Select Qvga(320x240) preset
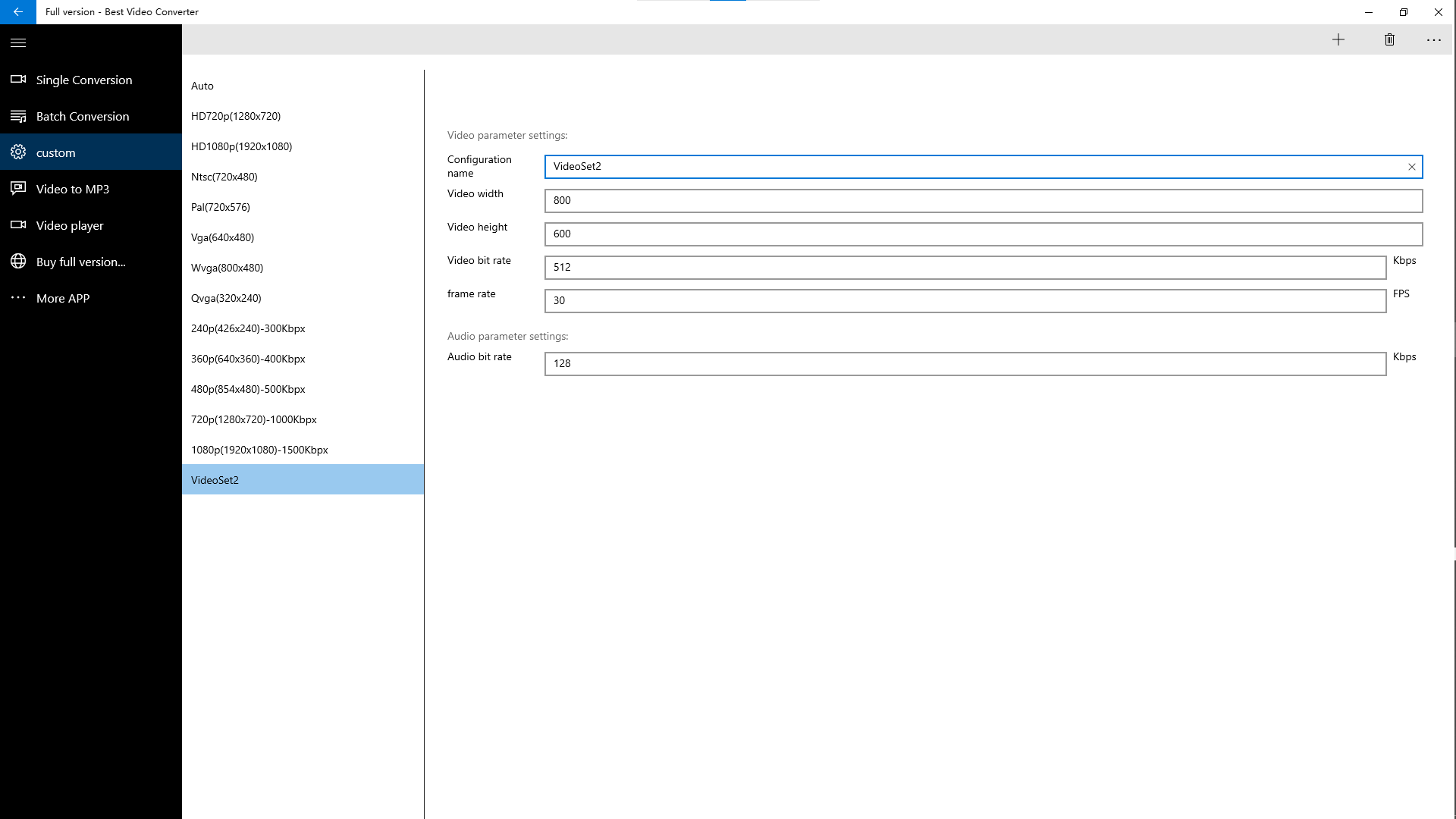 tap(303, 298)
